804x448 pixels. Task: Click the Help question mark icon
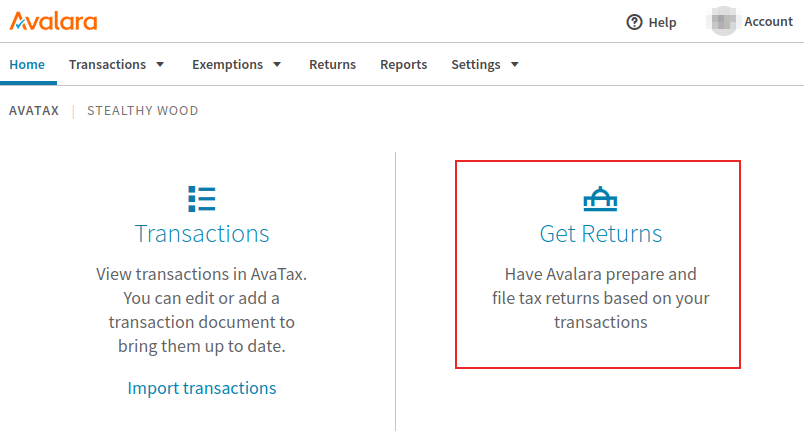pos(634,22)
